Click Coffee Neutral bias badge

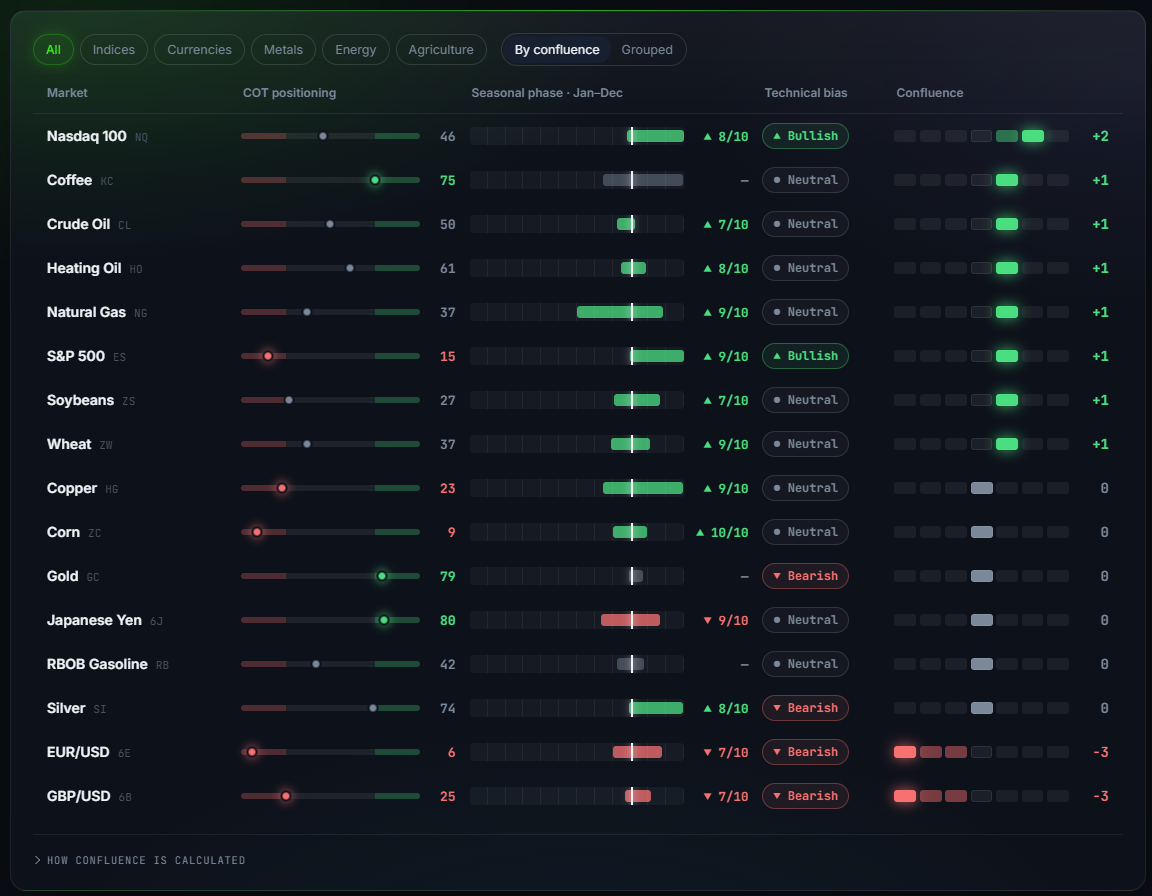805,180
